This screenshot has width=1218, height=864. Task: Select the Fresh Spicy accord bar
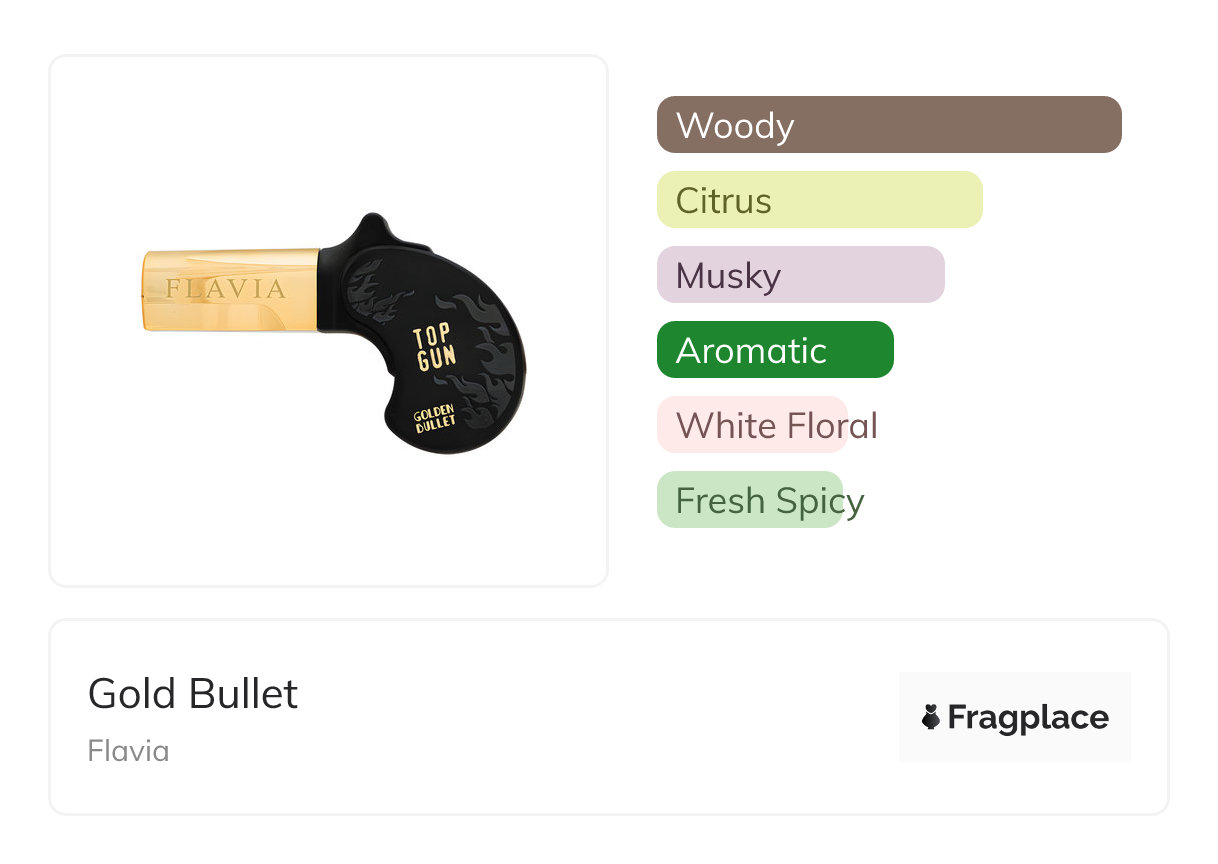[x=750, y=500]
